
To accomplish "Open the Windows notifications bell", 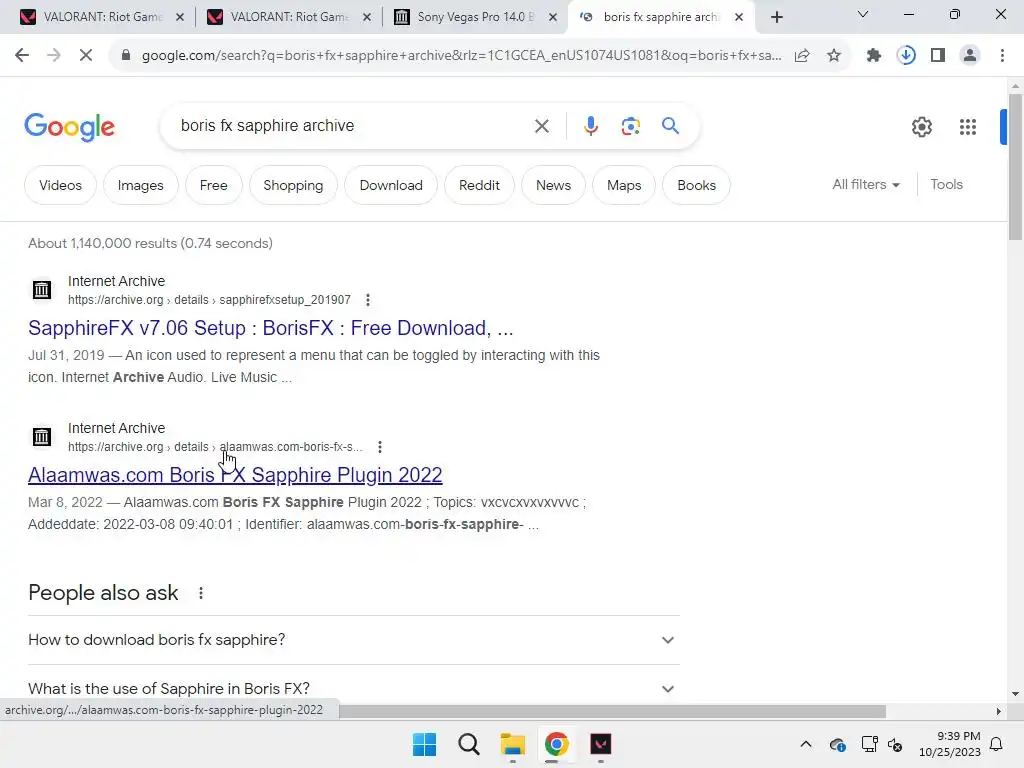I will [x=997, y=744].
